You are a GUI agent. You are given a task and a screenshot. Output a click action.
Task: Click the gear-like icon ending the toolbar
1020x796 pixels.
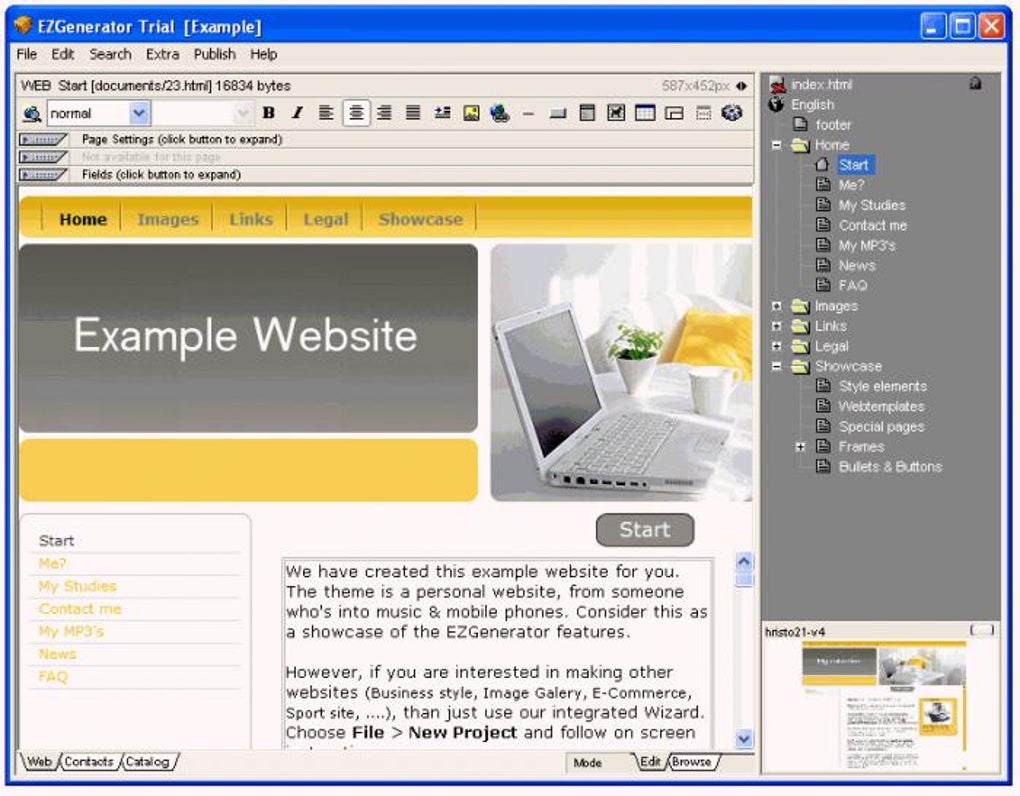[x=732, y=113]
